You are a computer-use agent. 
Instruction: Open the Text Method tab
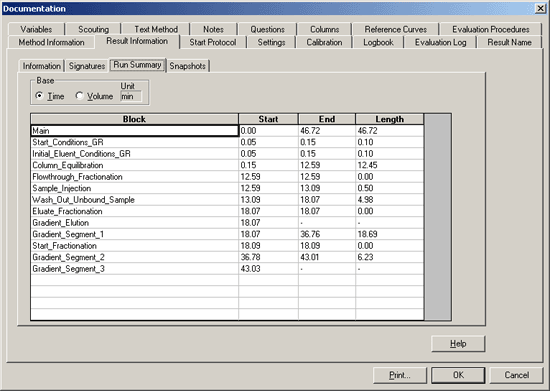pyautogui.click(x=156, y=29)
